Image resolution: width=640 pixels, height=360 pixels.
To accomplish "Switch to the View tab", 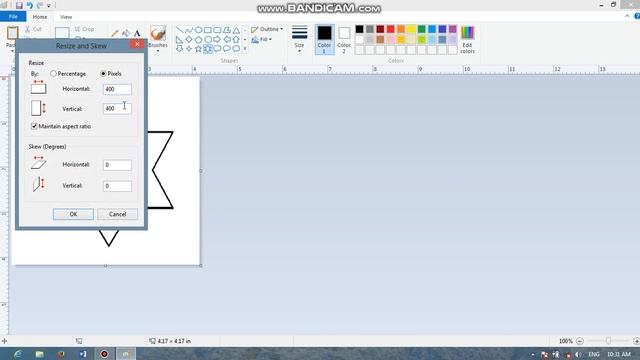I will point(66,17).
